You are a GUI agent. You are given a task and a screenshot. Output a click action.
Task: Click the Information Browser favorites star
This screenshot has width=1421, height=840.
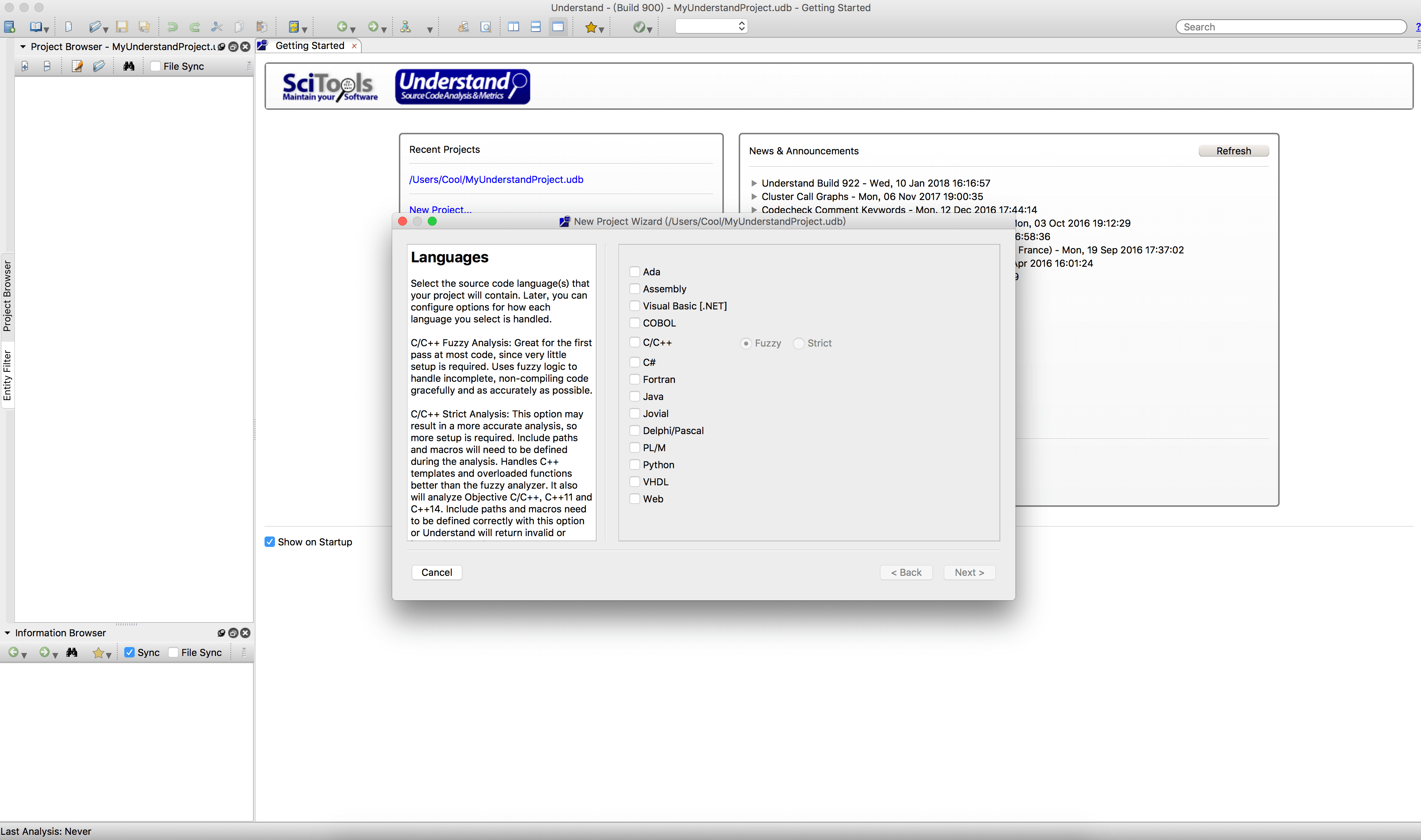point(98,653)
